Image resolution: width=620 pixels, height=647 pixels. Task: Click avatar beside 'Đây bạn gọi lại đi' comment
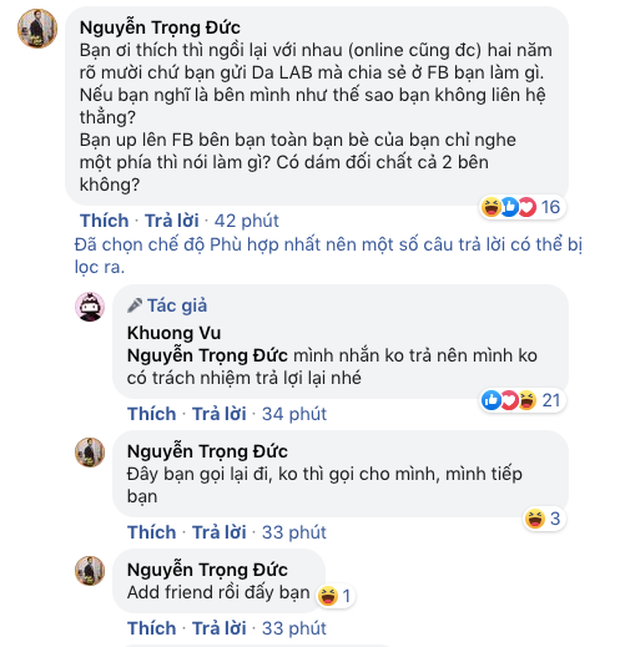(91, 452)
